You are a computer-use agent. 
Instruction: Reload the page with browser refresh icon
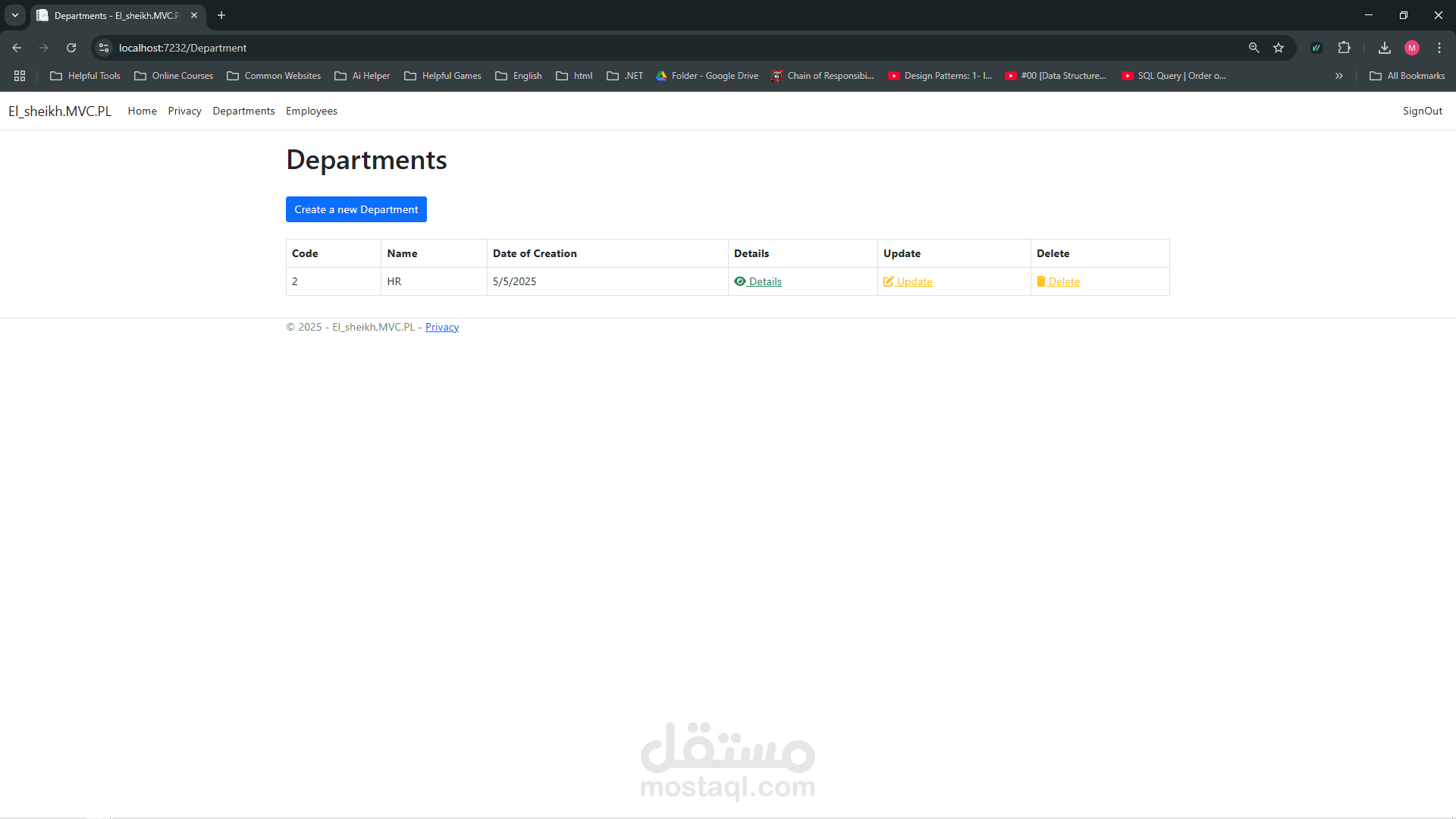(x=71, y=48)
